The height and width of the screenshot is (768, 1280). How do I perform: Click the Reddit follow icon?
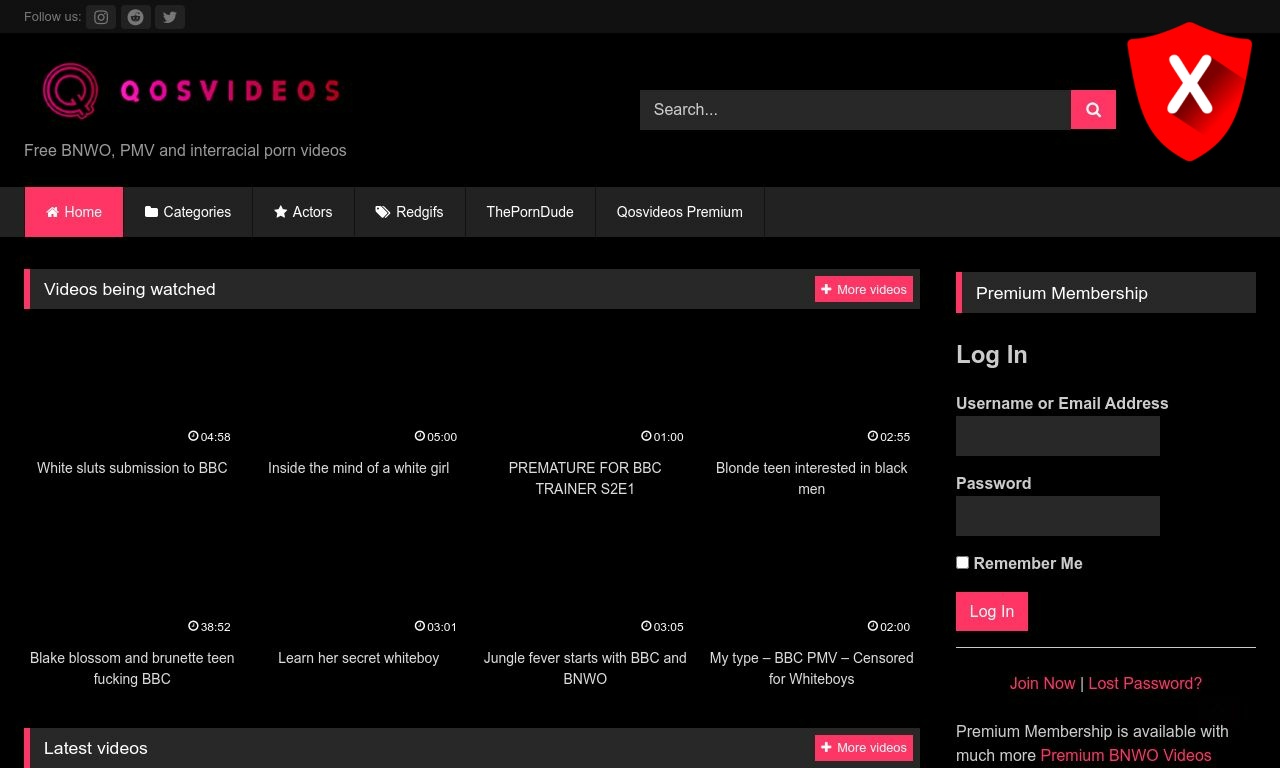[136, 17]
